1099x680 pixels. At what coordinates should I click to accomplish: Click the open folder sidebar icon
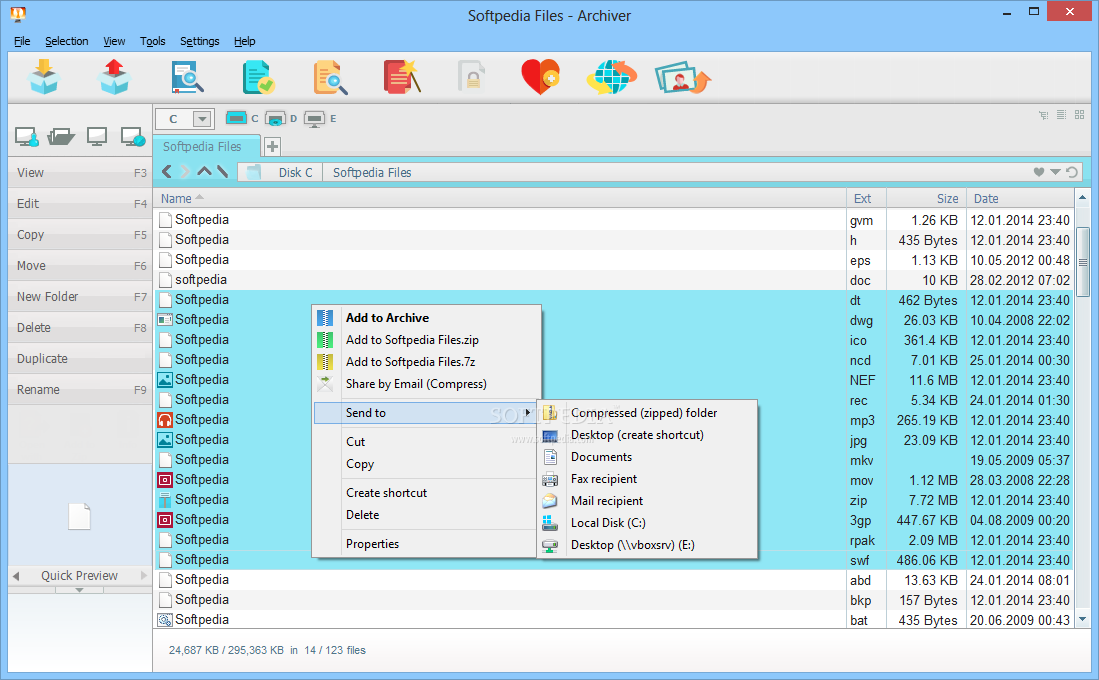point(61,137)
